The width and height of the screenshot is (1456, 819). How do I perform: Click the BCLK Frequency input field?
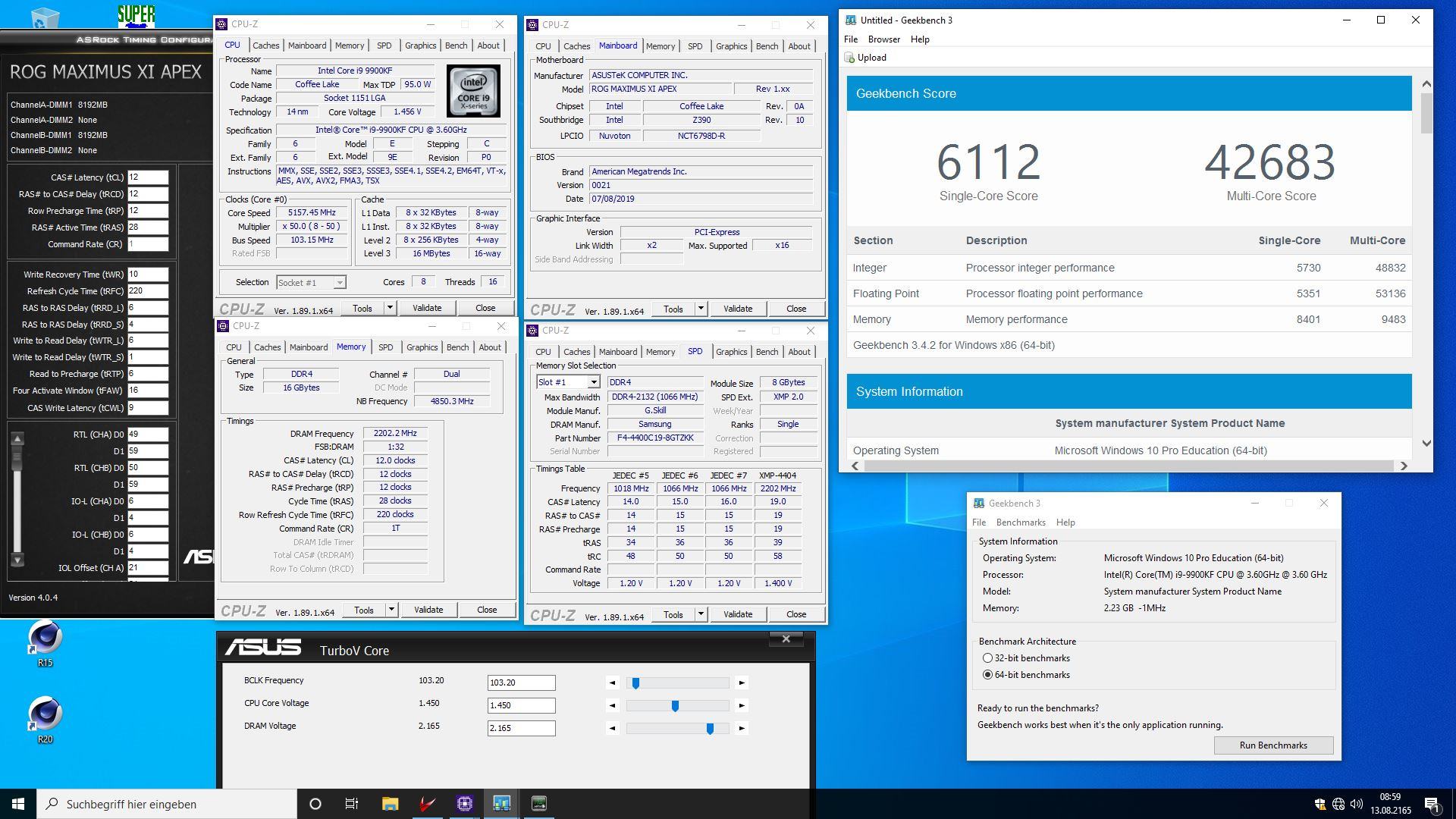pos(521,682)
